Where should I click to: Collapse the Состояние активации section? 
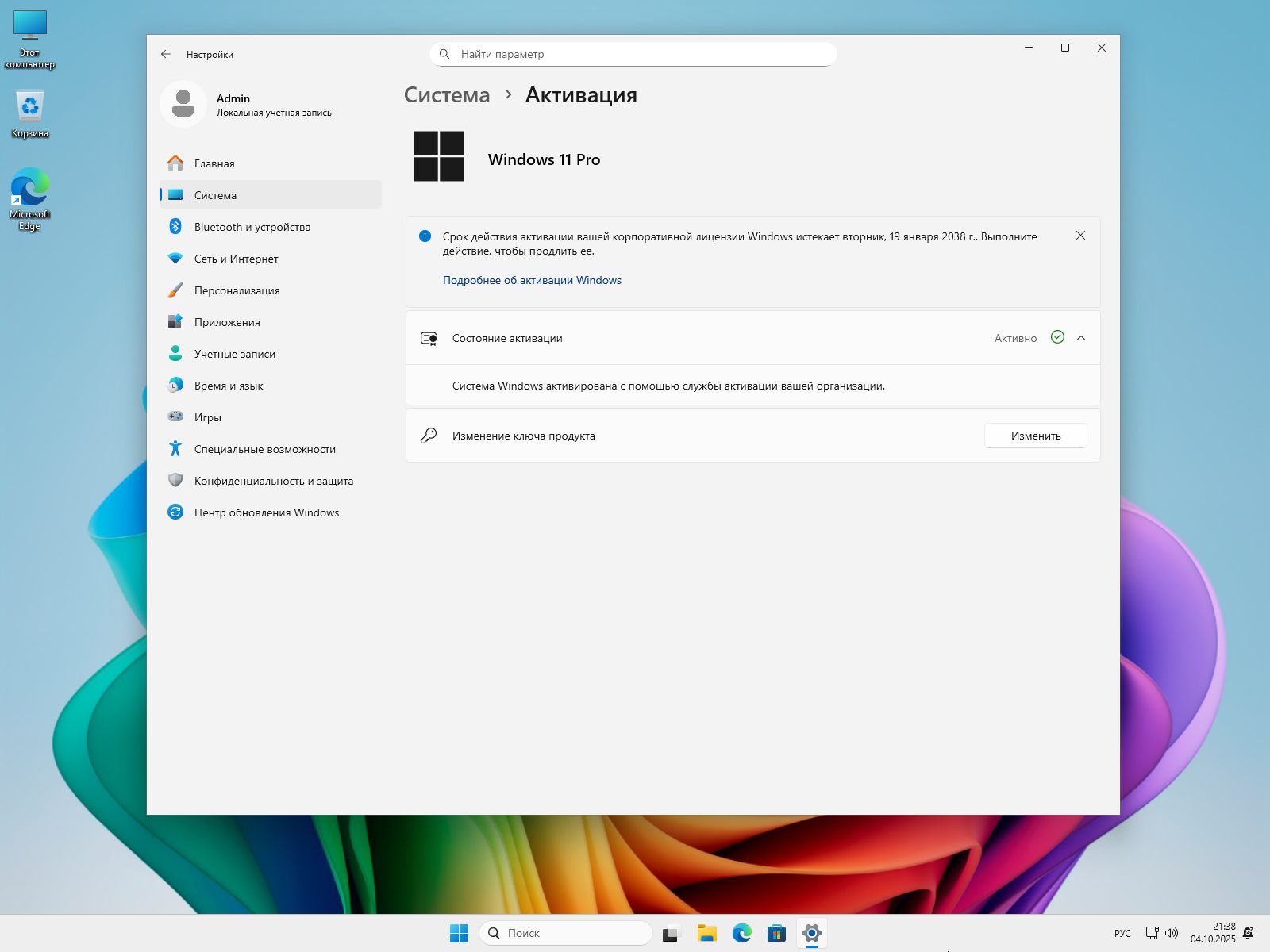pos(1080,338)
